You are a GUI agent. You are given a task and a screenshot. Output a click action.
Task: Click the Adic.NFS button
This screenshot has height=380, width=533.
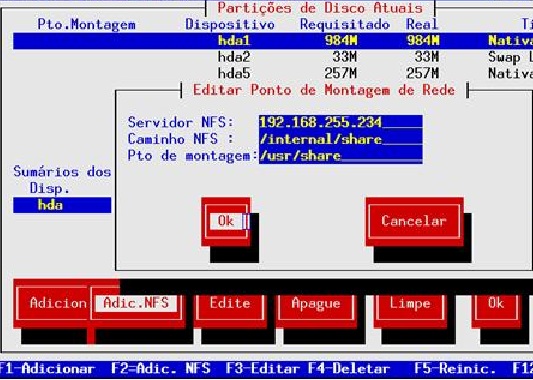click(136, 303)
